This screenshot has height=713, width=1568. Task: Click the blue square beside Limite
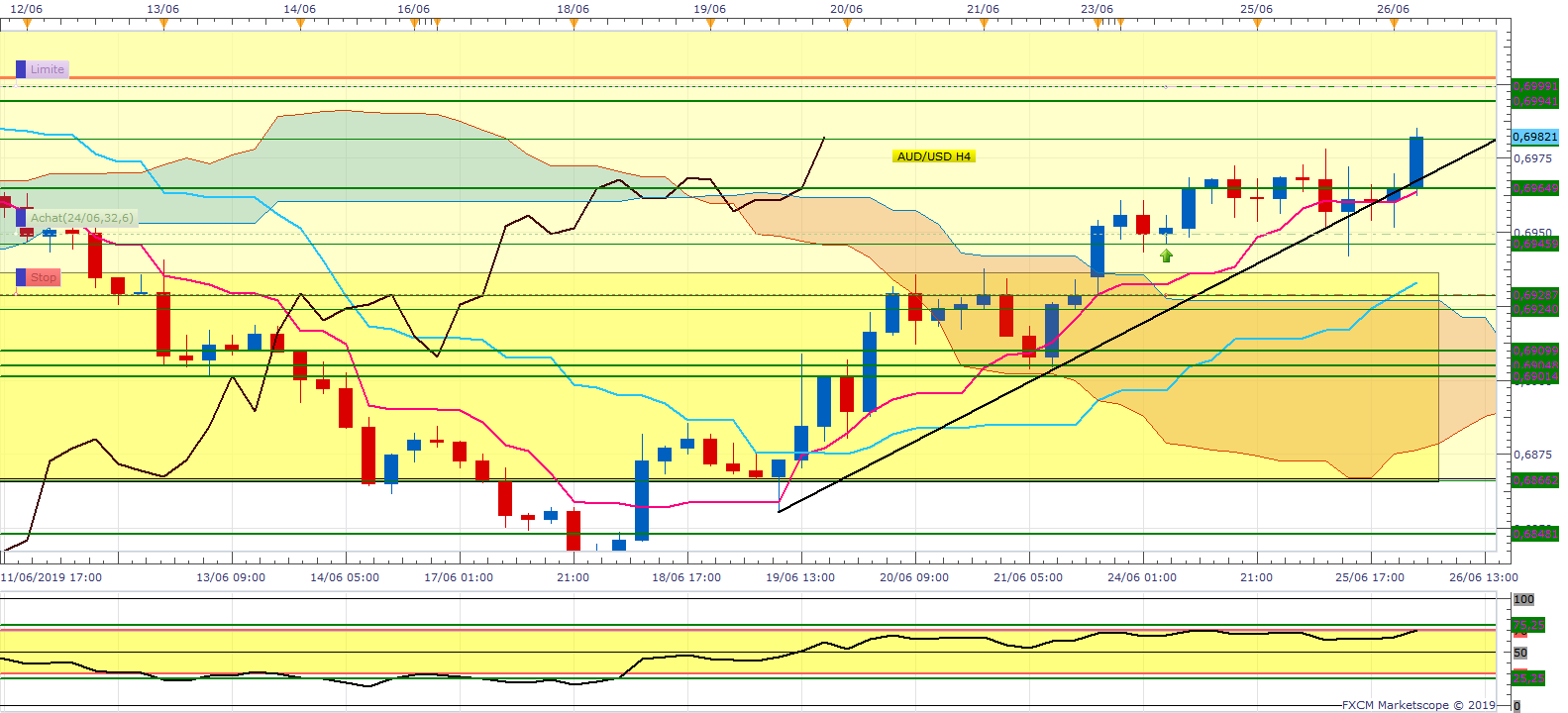coord(21,69)
